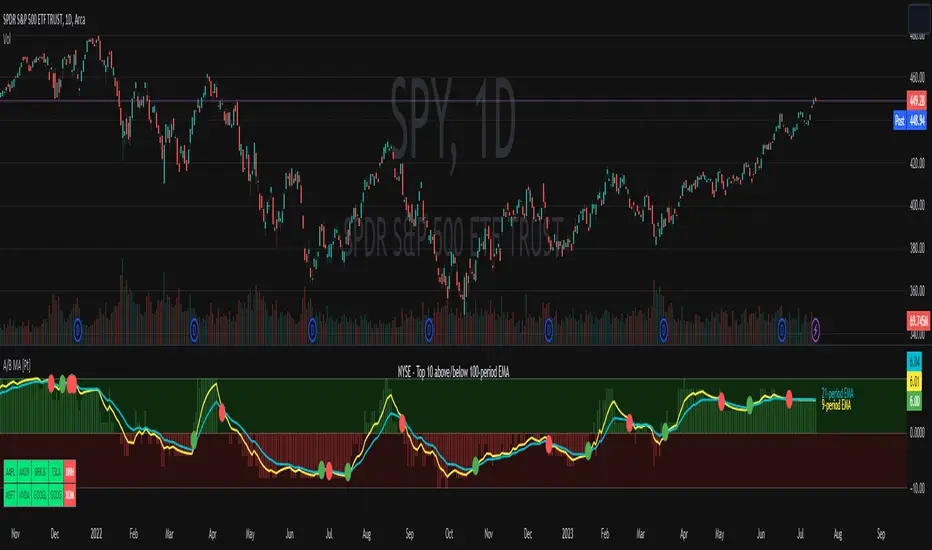
Task: Click the 460.00 price axis label
Action: 917,77
